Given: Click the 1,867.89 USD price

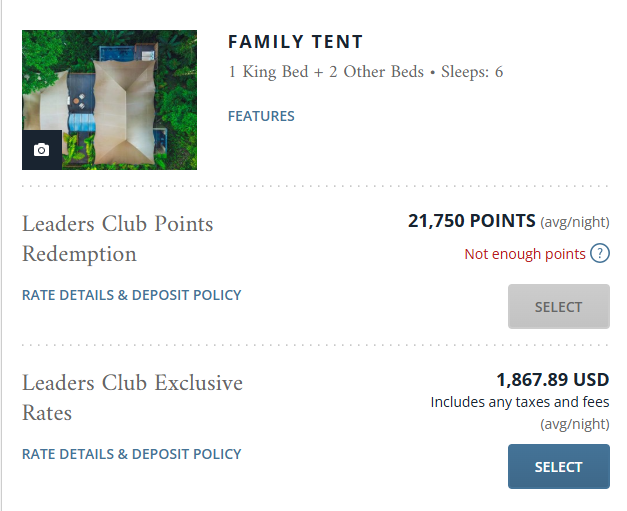Looking at the screenshot, I should [x=553, y=379].
